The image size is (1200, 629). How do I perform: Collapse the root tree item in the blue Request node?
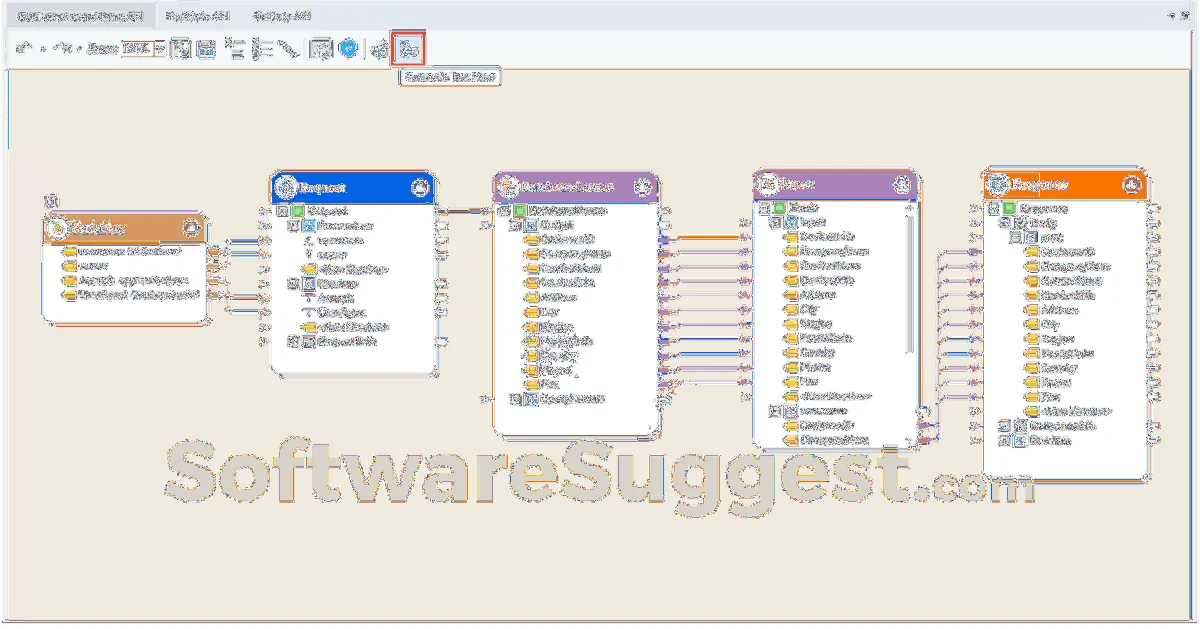tap(283, 211)
